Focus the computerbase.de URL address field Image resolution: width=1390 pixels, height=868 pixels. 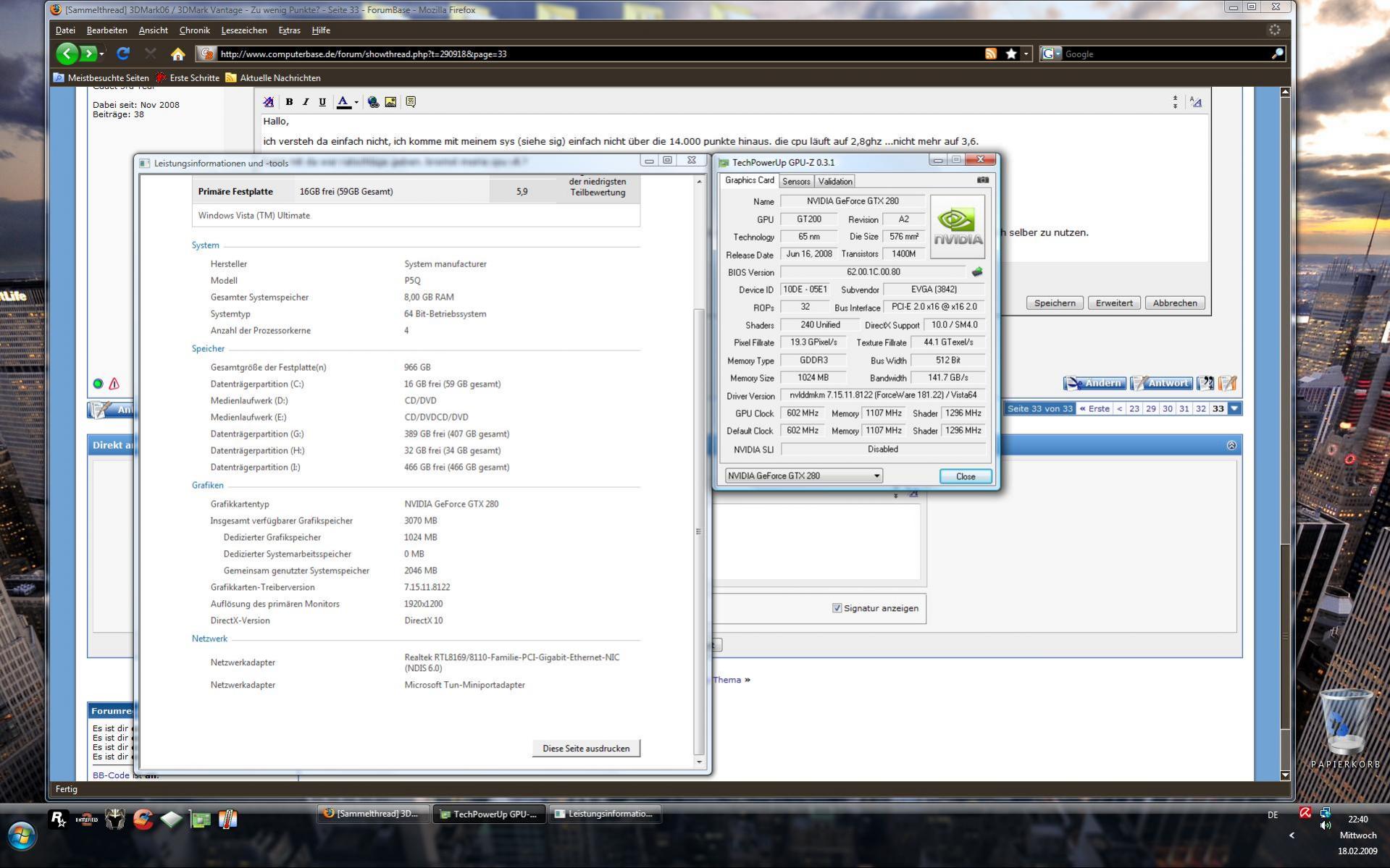point(598,54)
